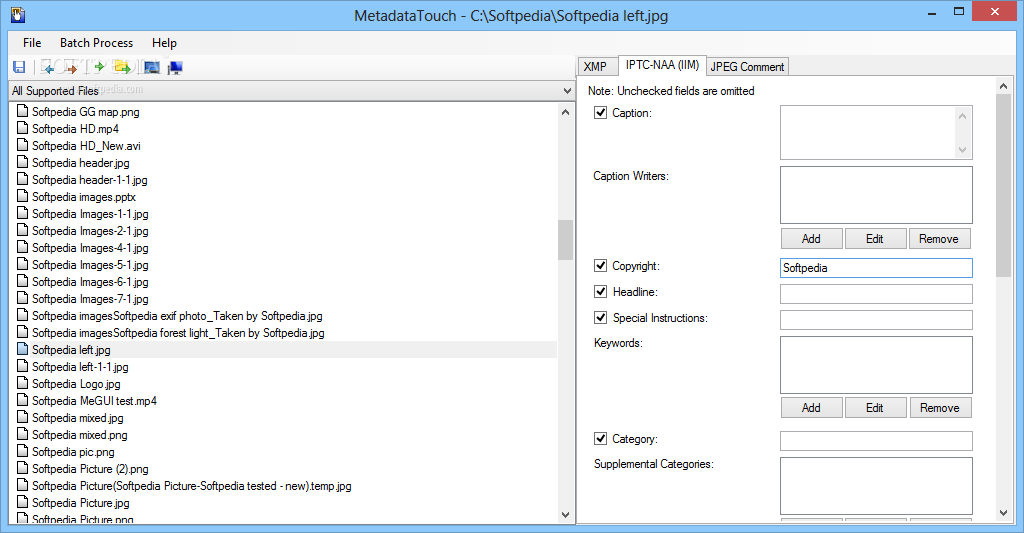Click into the Headline text field
The width and height of the screenshot is (1024, 533).
(x=876, y=294)
